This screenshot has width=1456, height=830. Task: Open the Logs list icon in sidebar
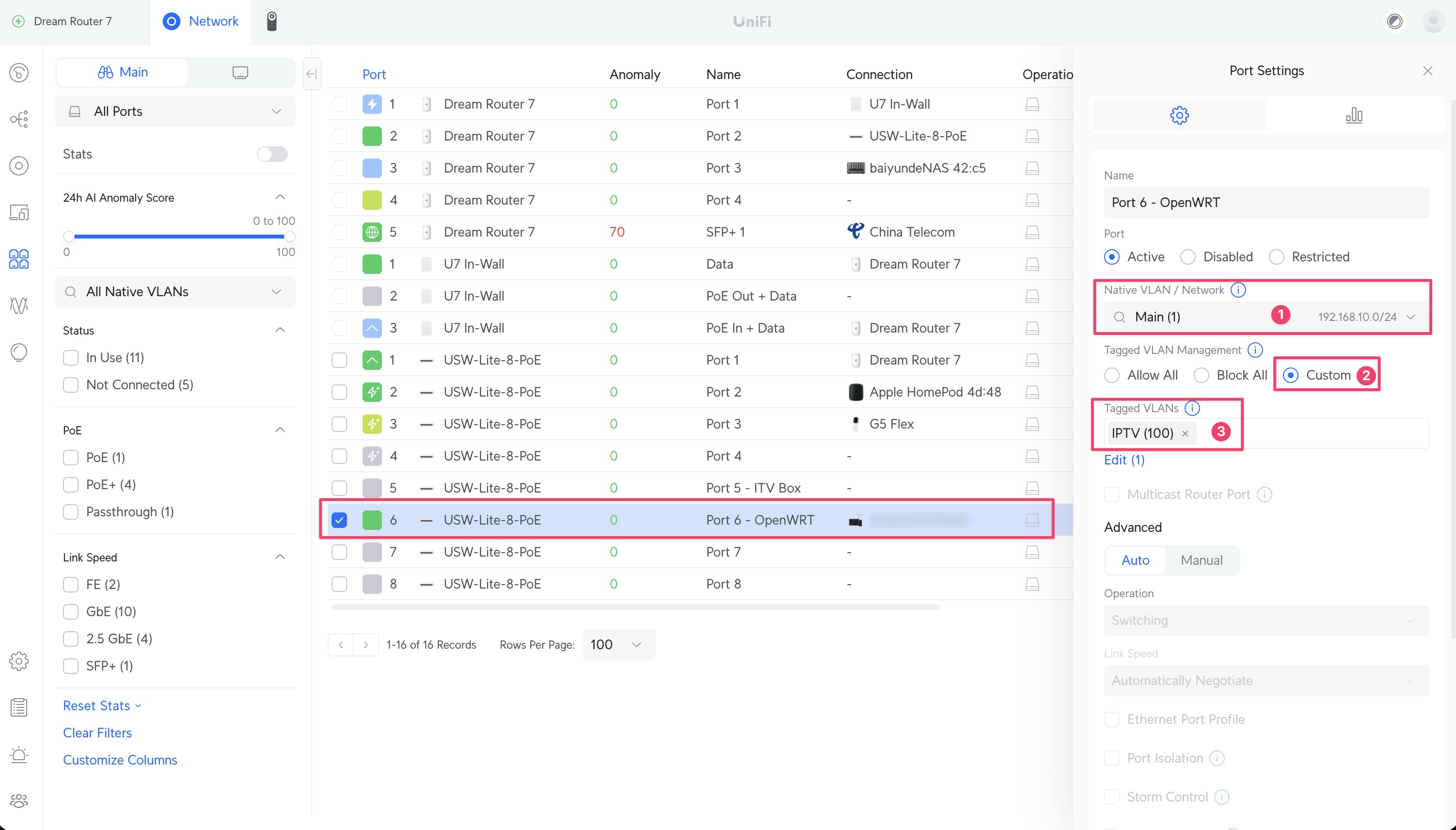click(x=19, y=707)
